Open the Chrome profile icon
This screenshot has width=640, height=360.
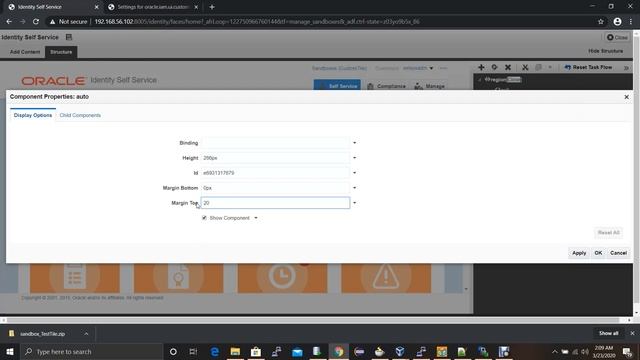point(617,22)
